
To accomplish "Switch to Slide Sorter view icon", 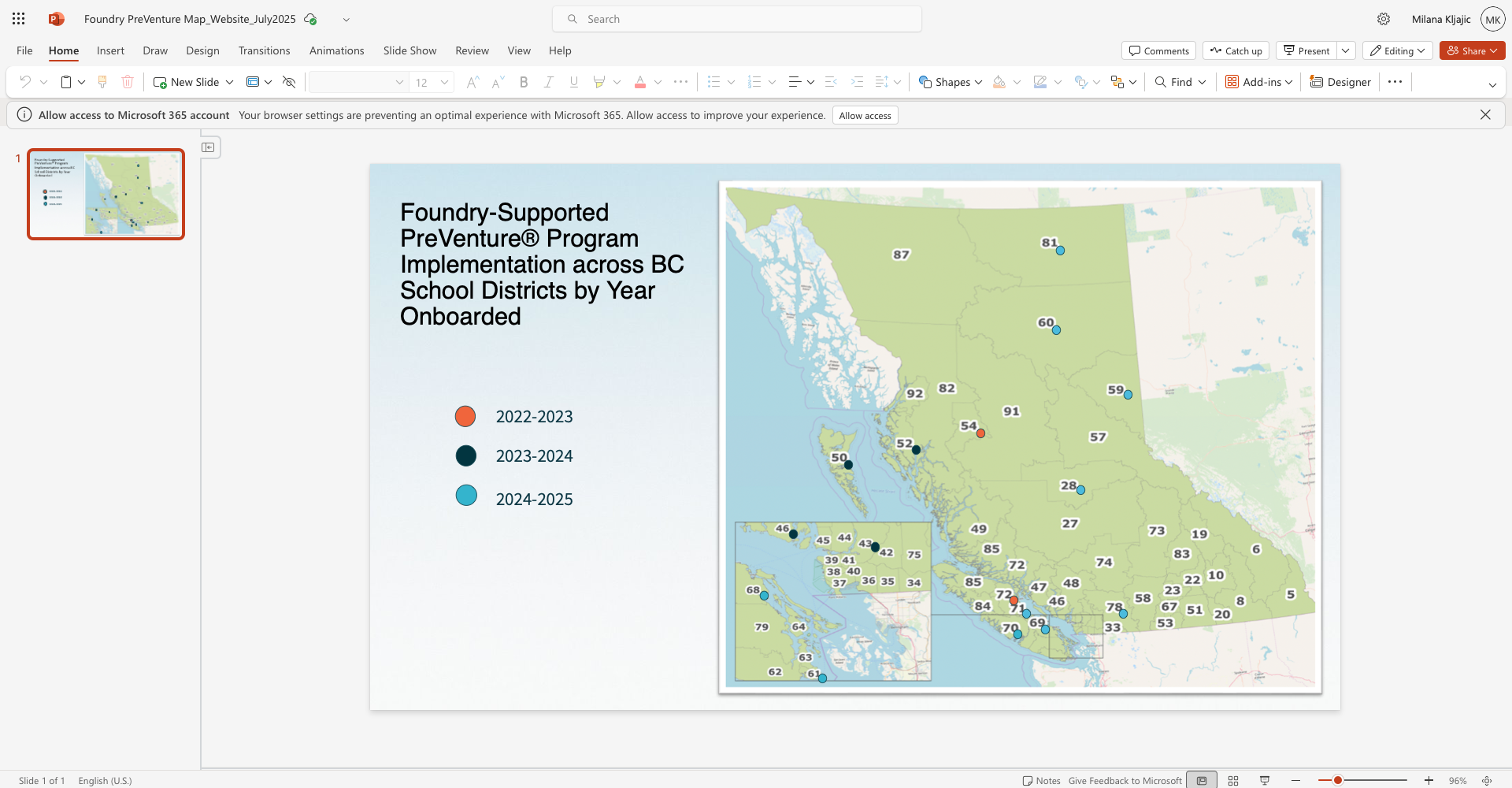I will [1233, 780].
